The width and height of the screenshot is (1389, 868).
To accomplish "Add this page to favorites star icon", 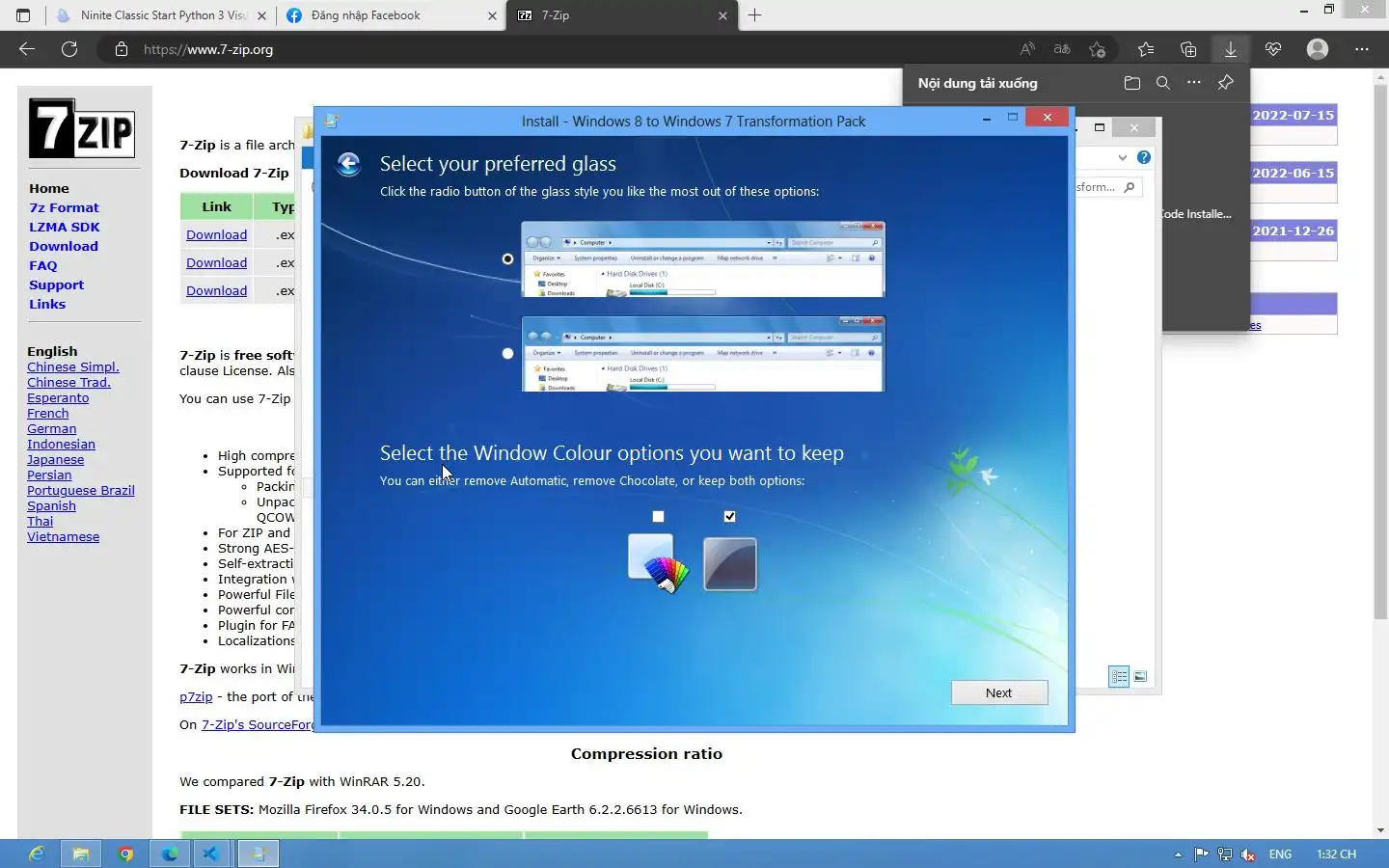I will [1098, 49].
